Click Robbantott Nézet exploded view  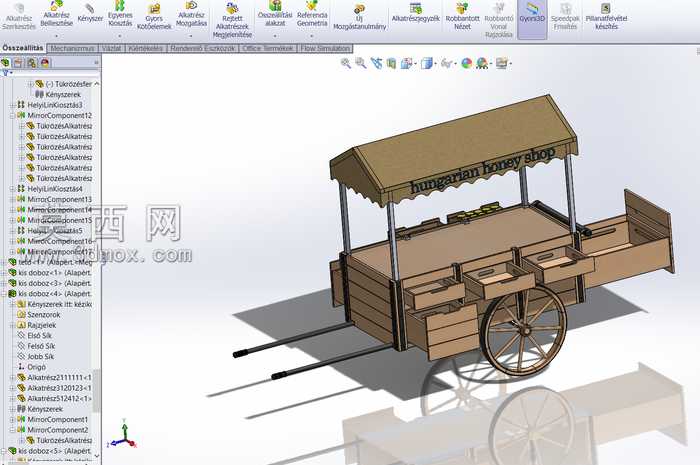462,16
